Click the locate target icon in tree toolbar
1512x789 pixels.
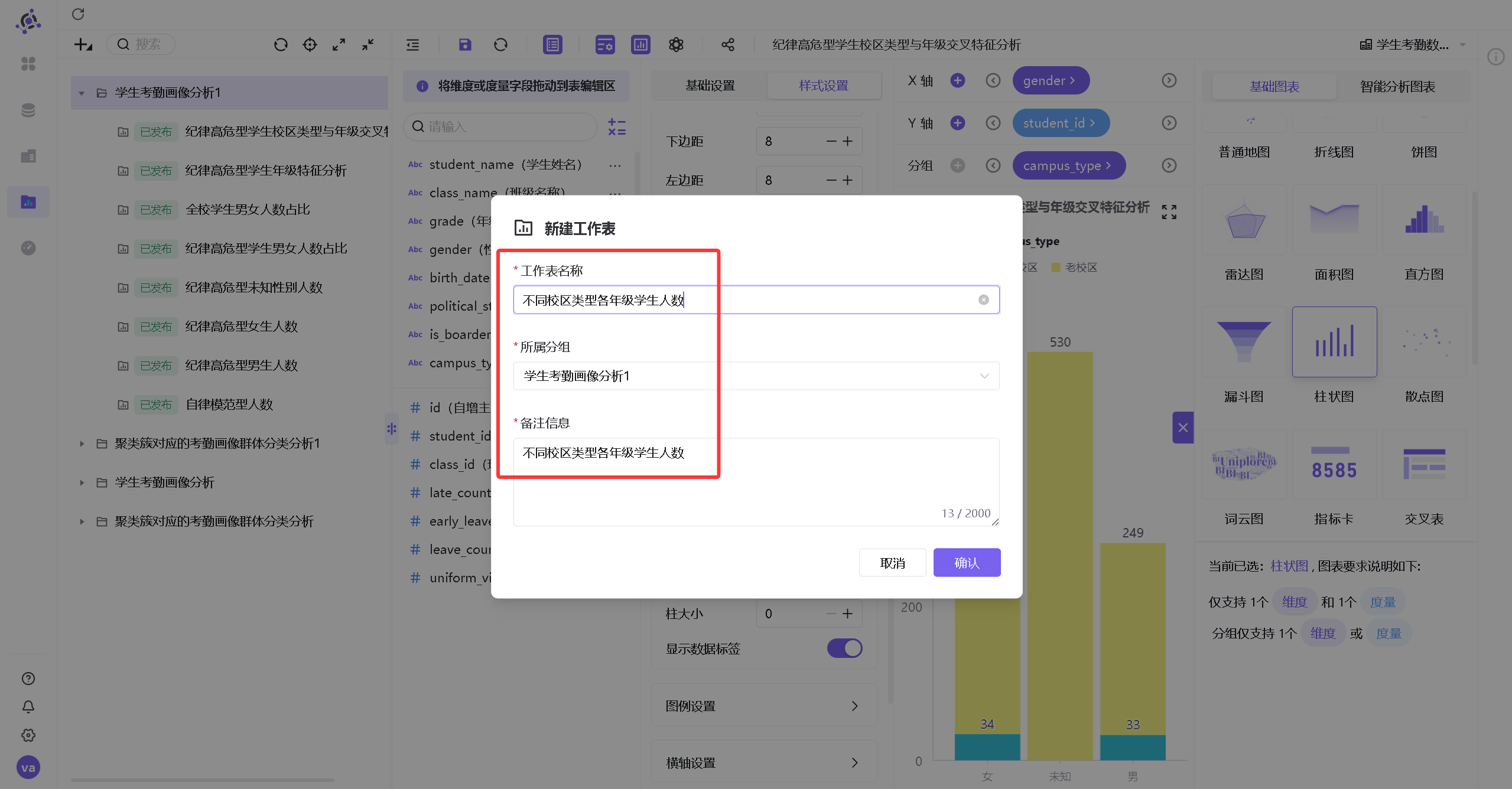click(x=310, y=44)
